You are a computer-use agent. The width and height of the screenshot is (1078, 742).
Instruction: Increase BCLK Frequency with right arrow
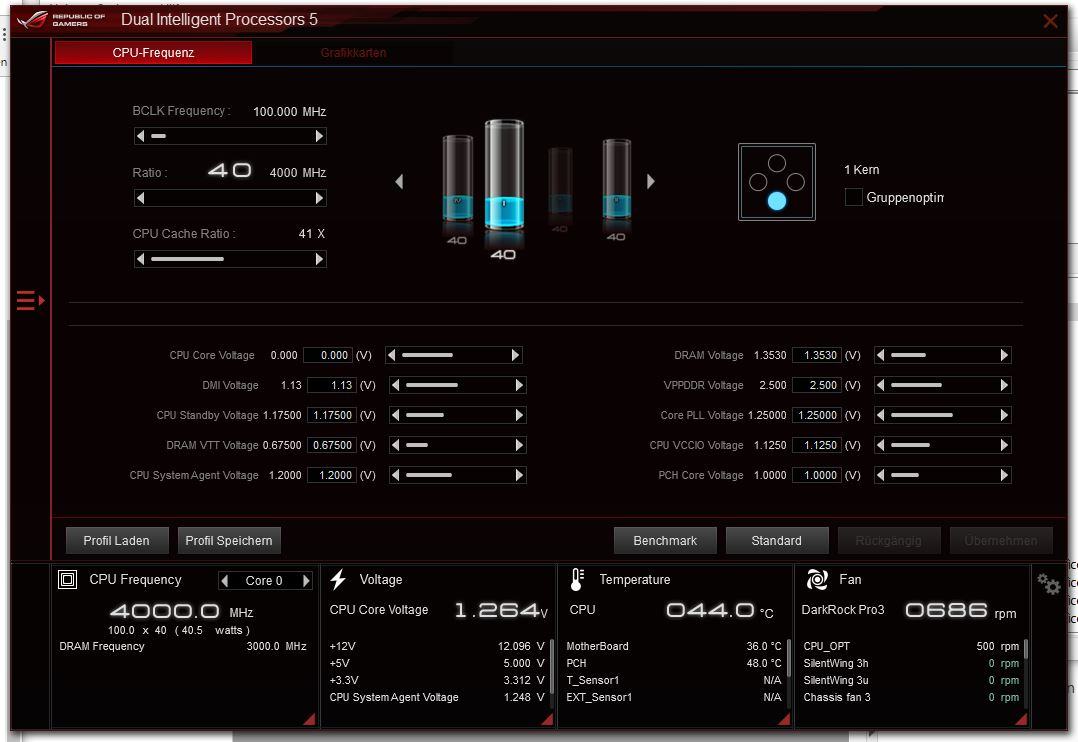[319, 136]
